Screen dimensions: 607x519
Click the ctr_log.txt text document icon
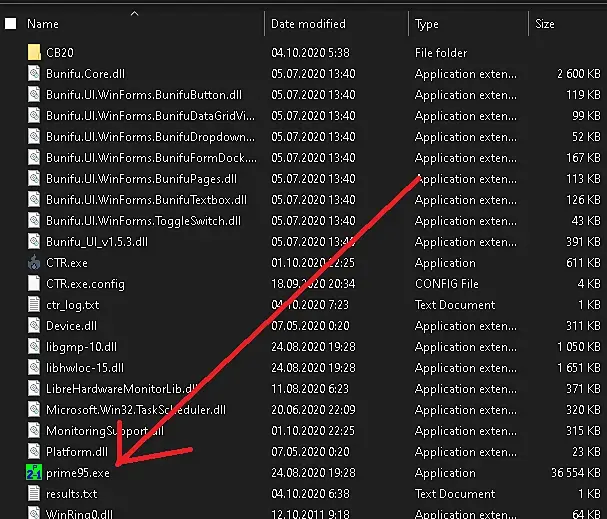pos(34,305)
